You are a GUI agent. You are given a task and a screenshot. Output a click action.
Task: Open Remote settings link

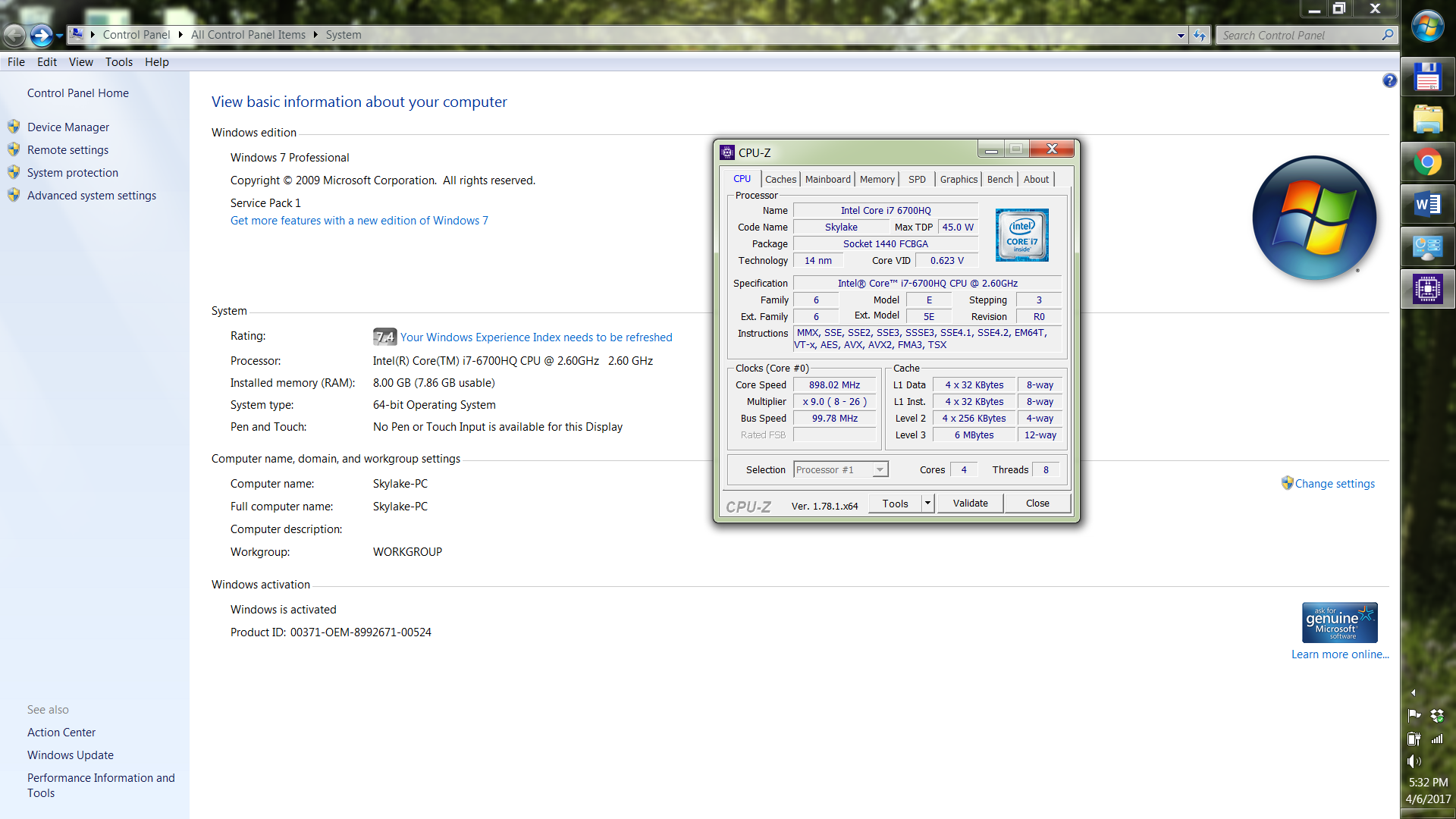point(67,150)
